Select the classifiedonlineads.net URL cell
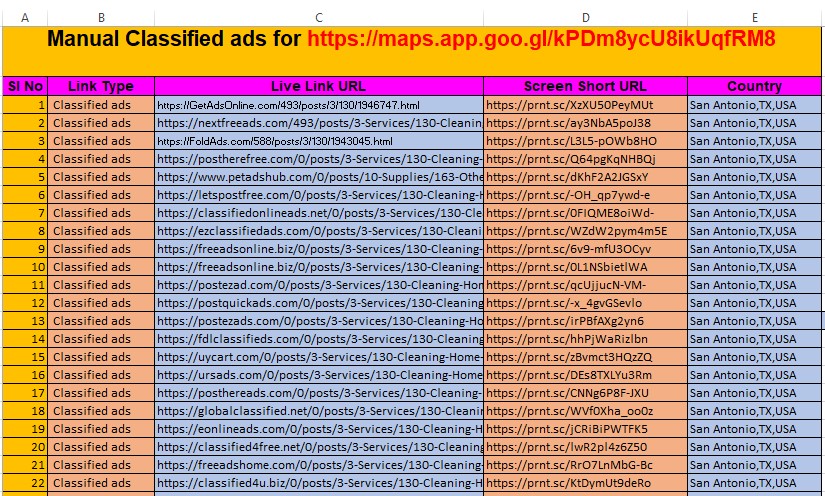 tap(319, 213)
